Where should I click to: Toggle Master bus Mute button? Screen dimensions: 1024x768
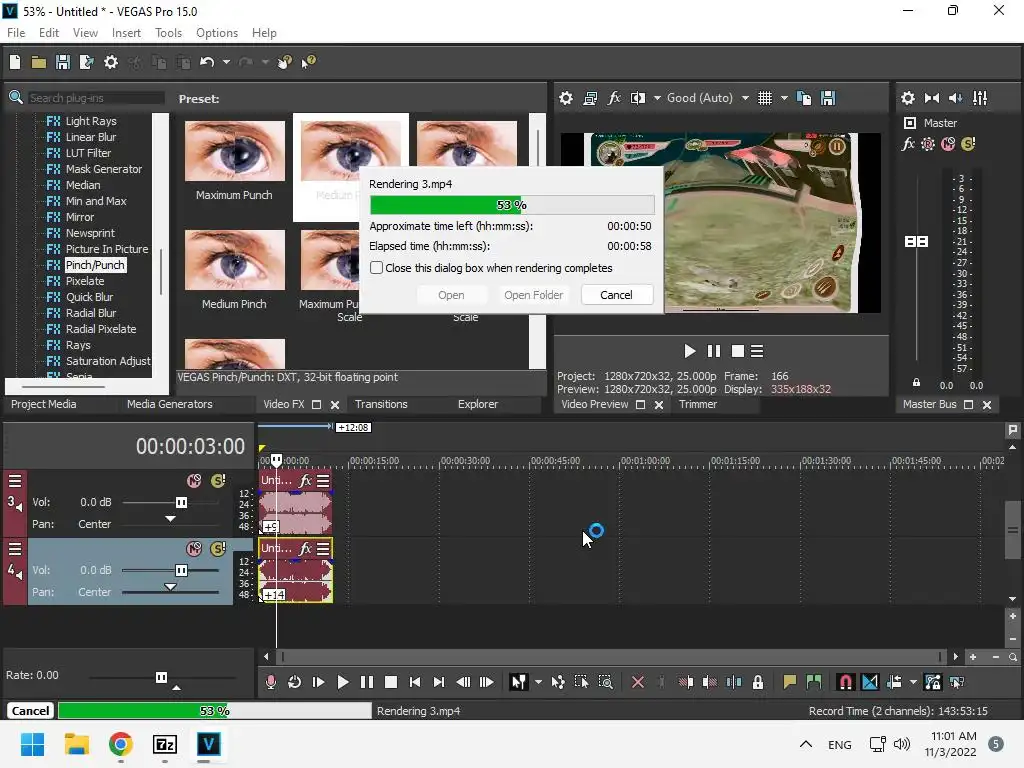click(x=948, y=144)
